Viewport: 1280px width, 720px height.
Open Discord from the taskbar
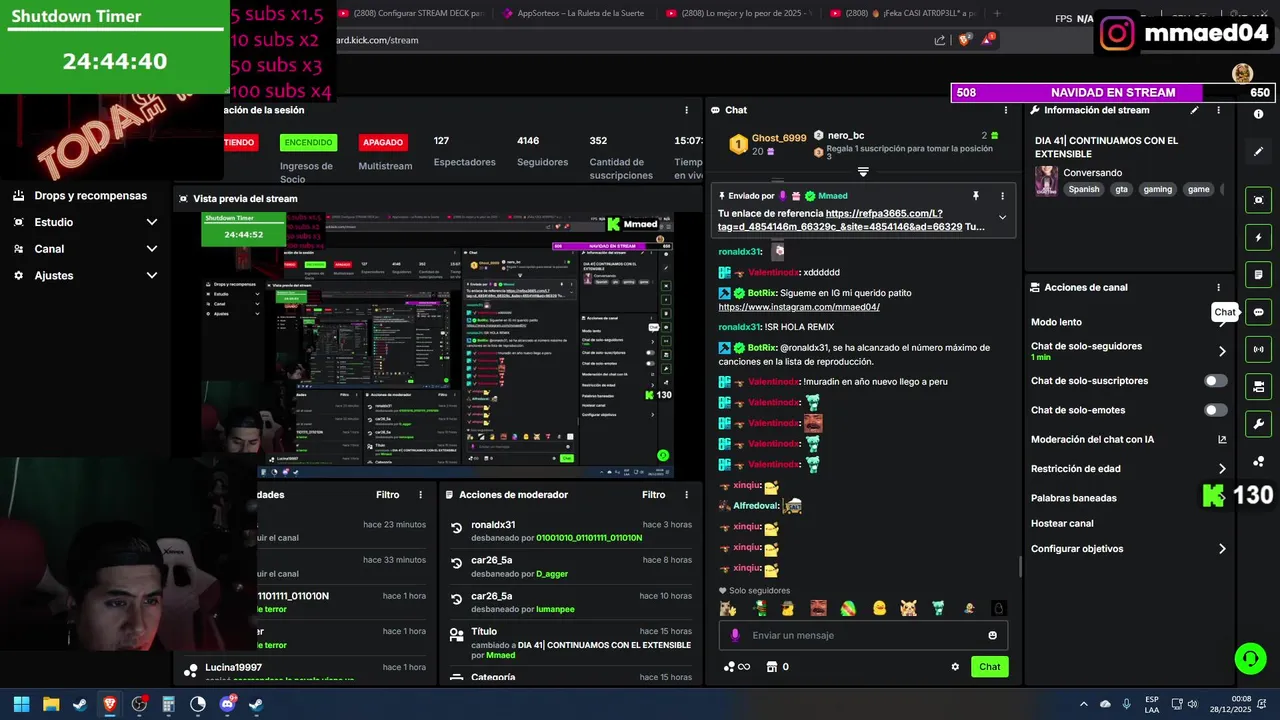pos(227,704)
